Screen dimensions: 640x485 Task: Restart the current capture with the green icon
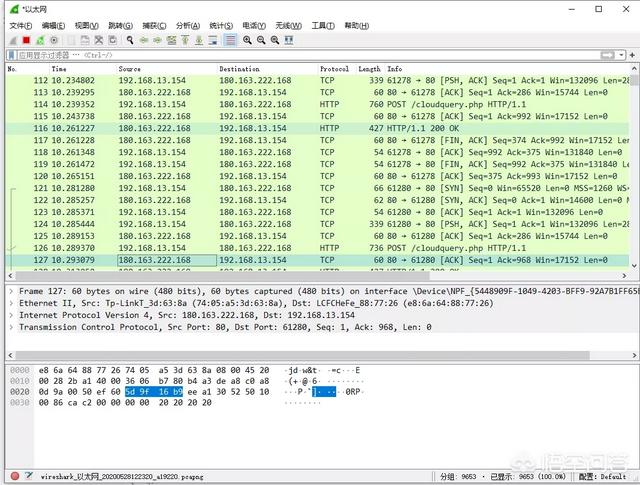pos(40,40)
